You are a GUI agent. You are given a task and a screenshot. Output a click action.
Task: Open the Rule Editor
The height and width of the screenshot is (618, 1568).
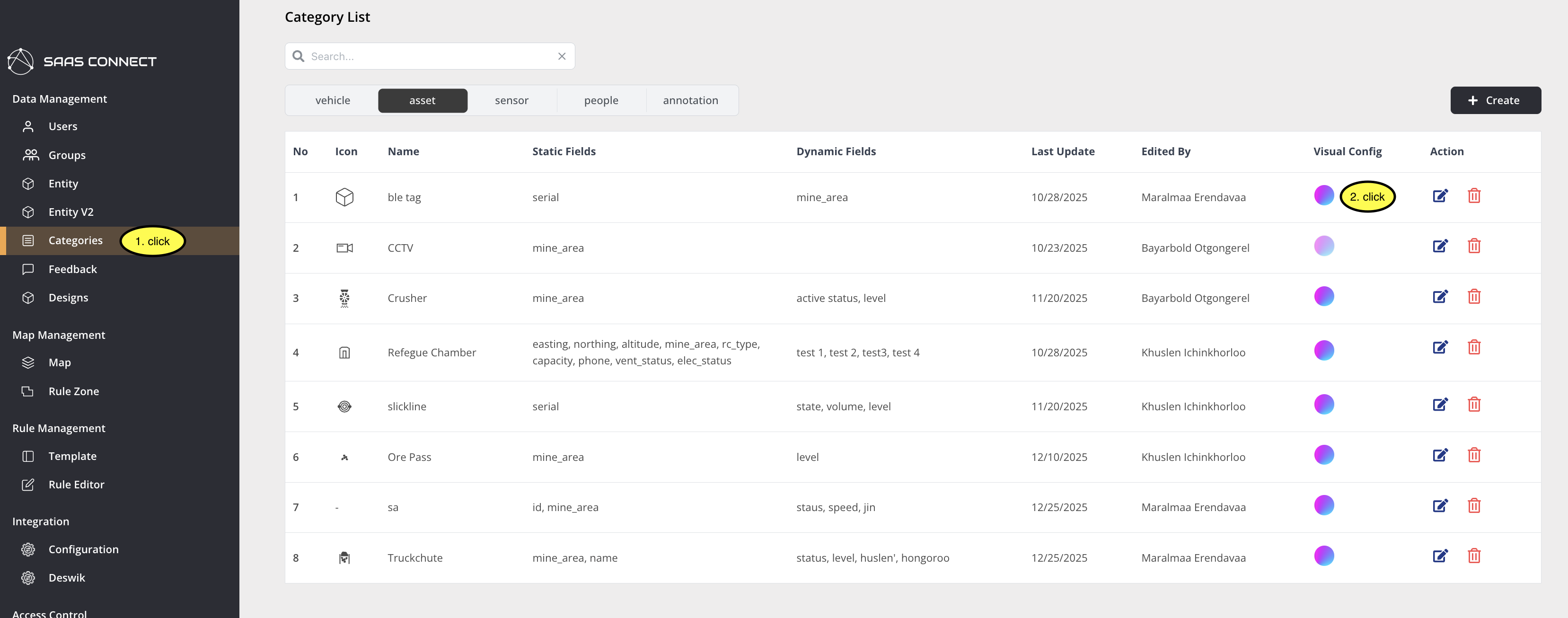77,484
